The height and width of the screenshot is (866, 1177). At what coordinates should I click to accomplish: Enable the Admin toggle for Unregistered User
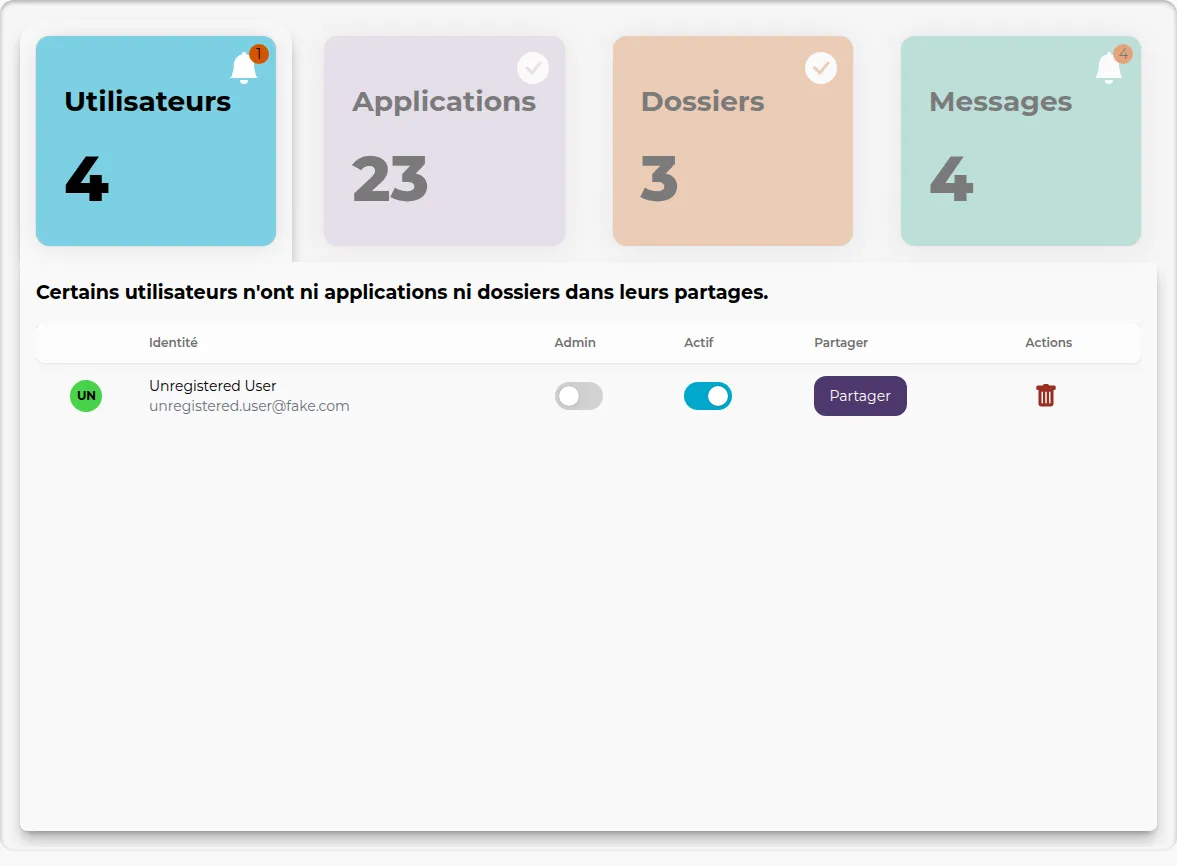click(x=578, y=396)
